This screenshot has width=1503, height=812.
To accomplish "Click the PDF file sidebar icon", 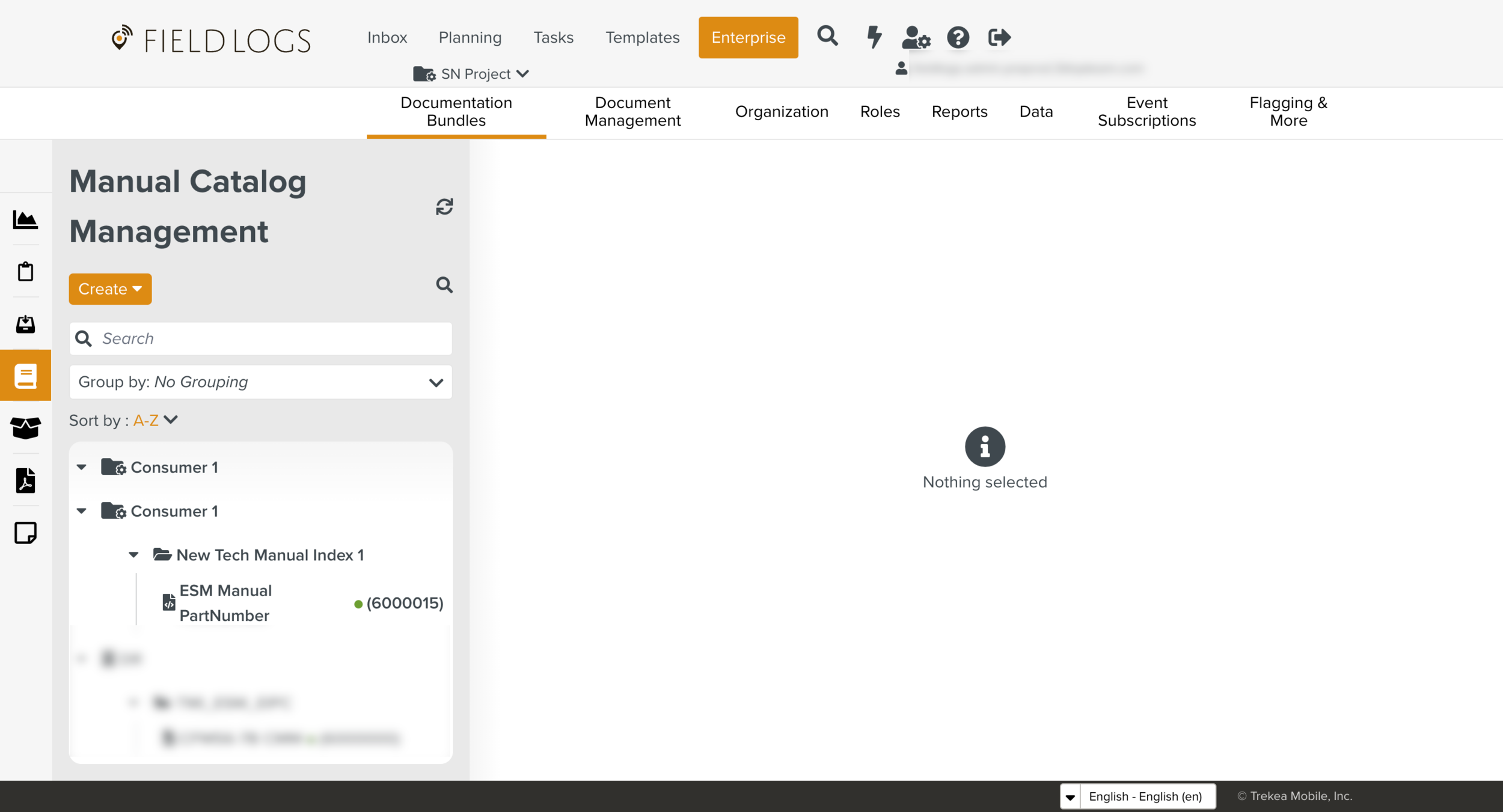I will pos(25,480).
